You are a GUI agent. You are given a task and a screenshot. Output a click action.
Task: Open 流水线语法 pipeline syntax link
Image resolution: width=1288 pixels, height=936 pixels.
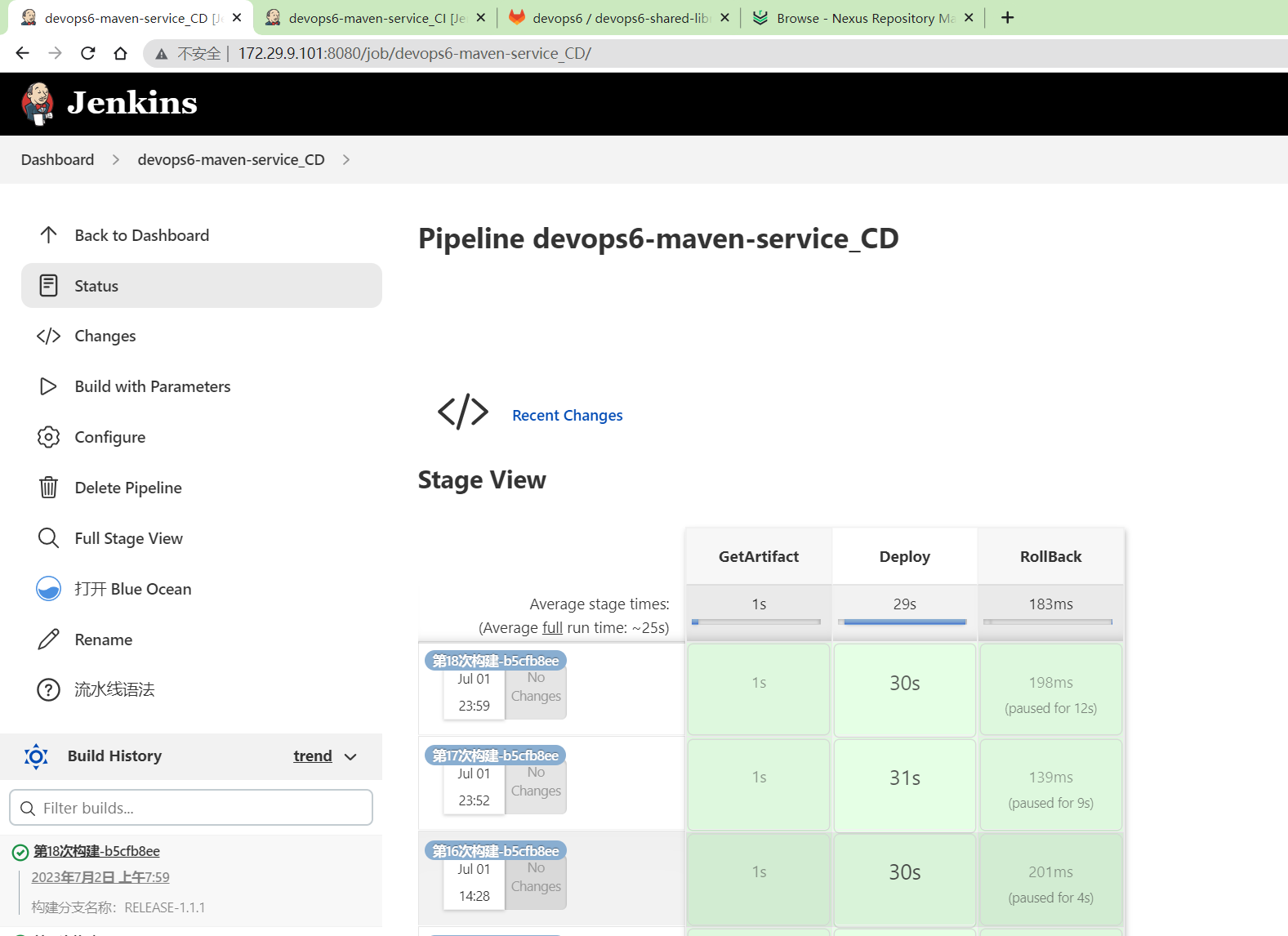(202, 690)
